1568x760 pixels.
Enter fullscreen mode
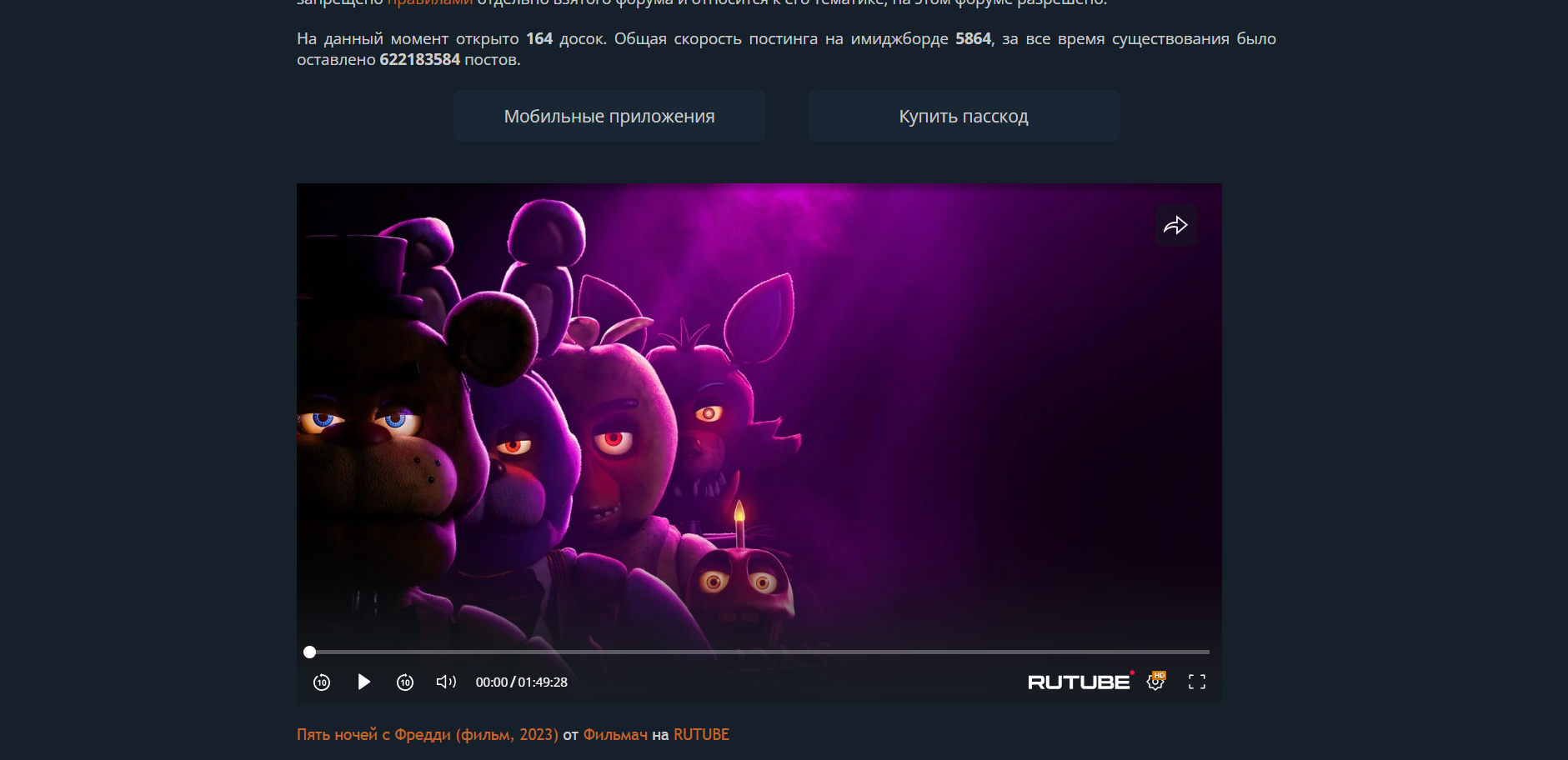[x=1197, y=682]
